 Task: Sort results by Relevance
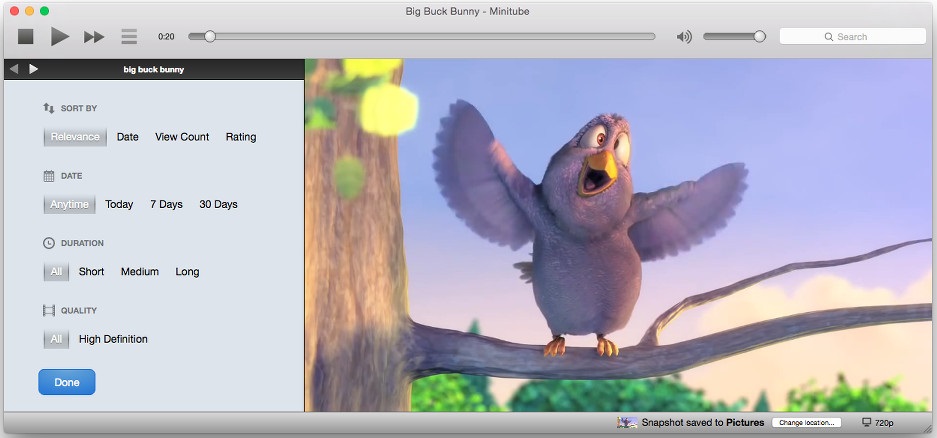coord(75,137)
